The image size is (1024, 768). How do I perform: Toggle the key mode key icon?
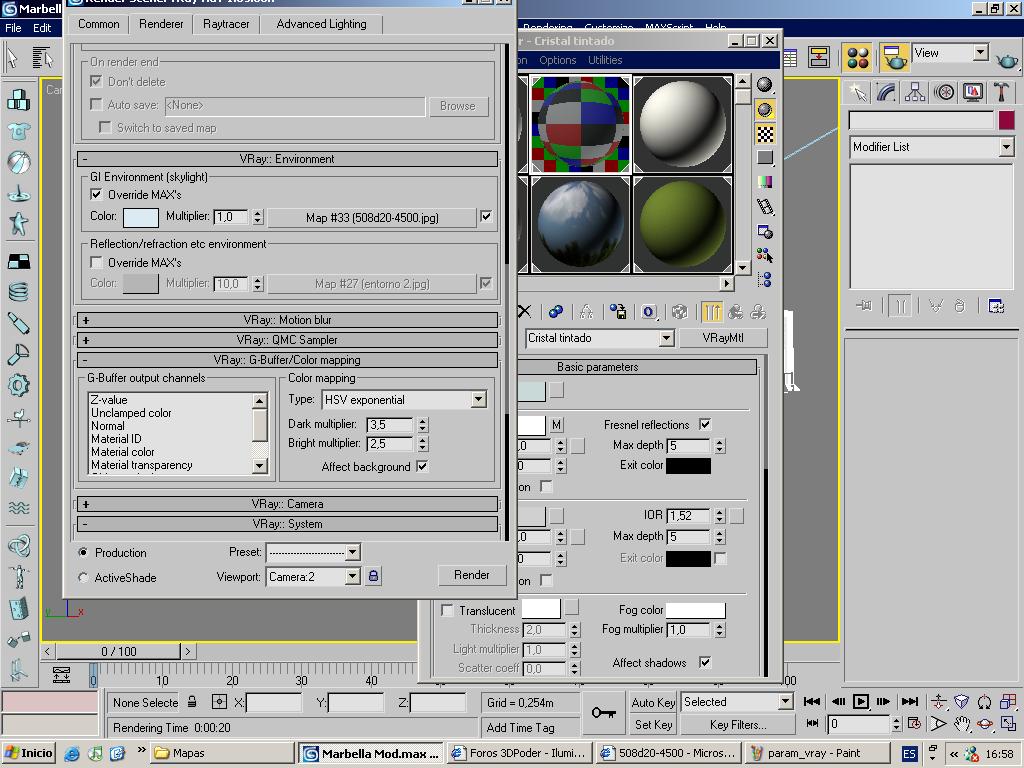[x=603, y=712]
